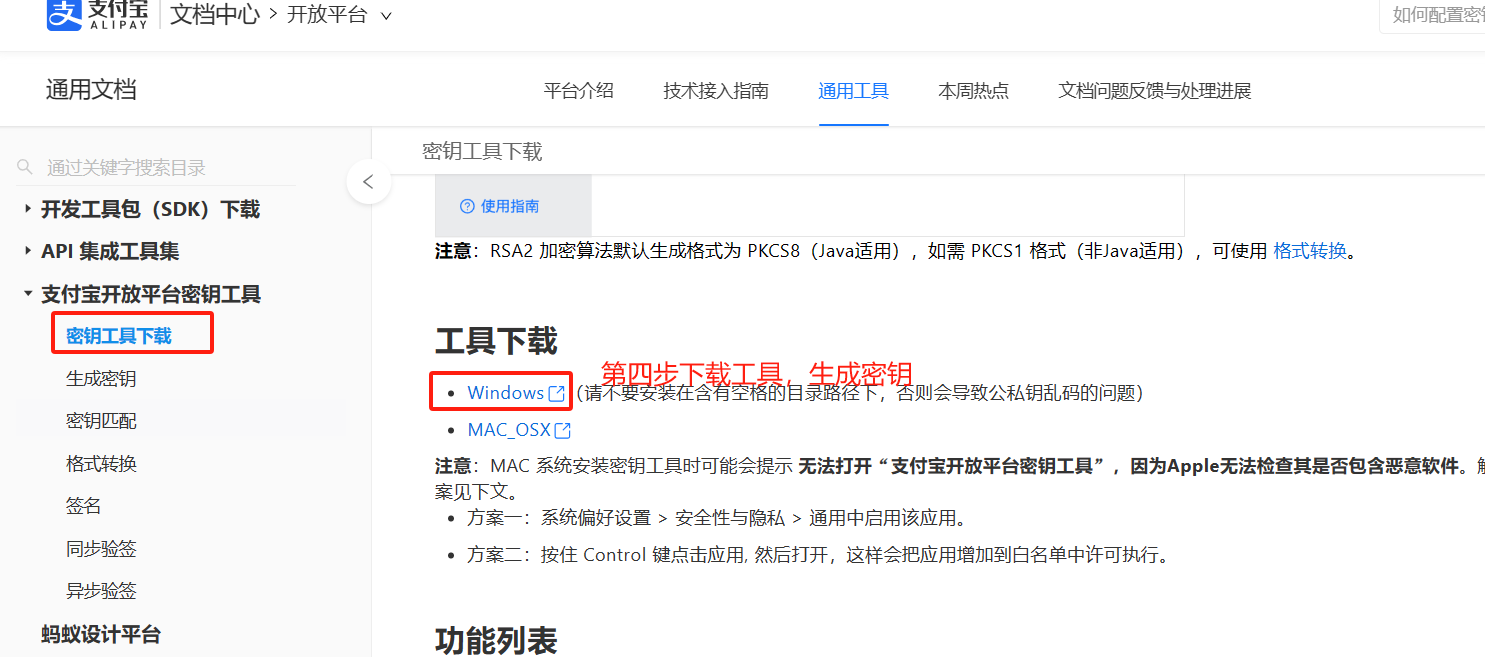Click the 密钥工具下载 page title
The width and height of the screenshot is (1485, 657).
point(482,151)
